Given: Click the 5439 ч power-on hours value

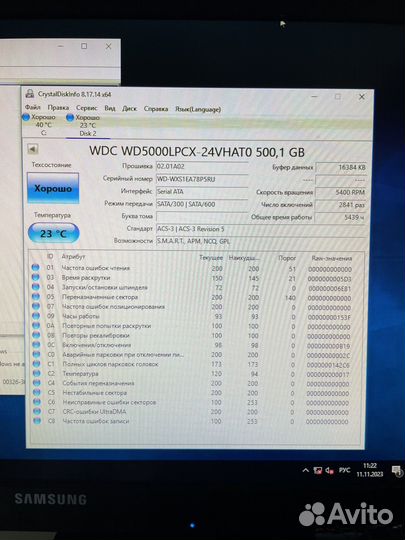Looking at the screenshot, I should click(x=341, y=217).
